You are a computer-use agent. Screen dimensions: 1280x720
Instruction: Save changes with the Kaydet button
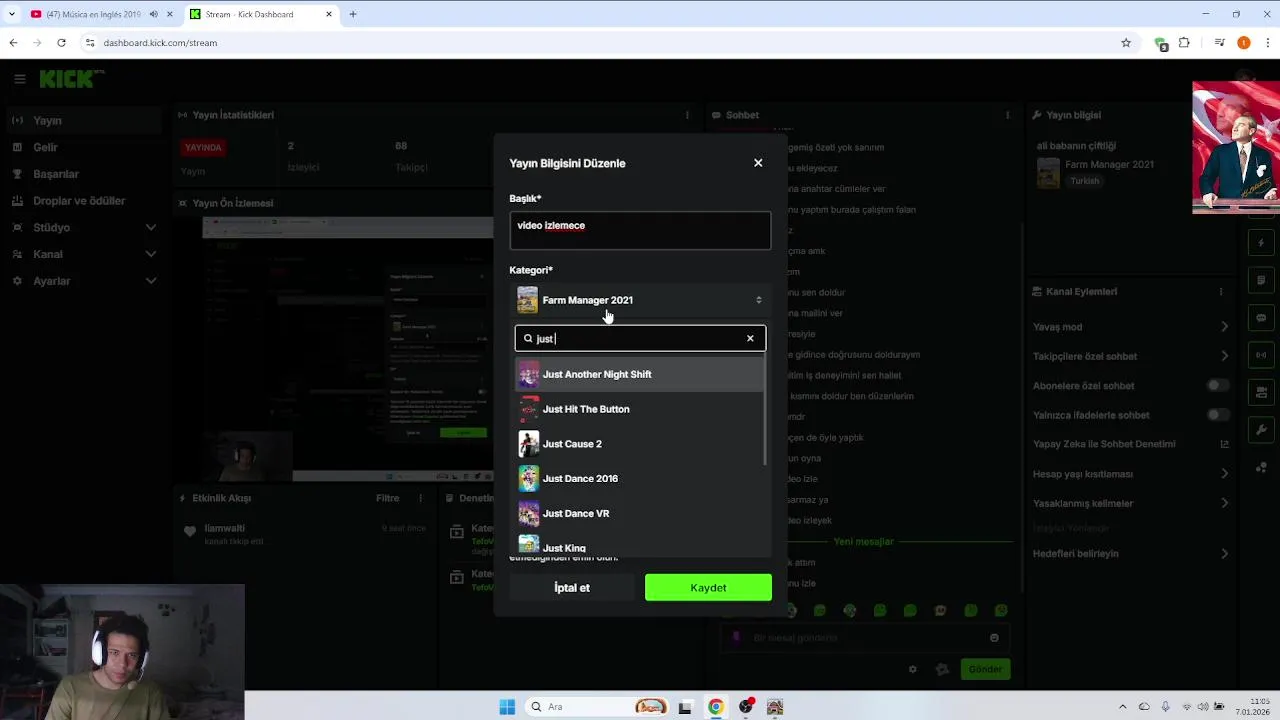[x=708, y=588]
